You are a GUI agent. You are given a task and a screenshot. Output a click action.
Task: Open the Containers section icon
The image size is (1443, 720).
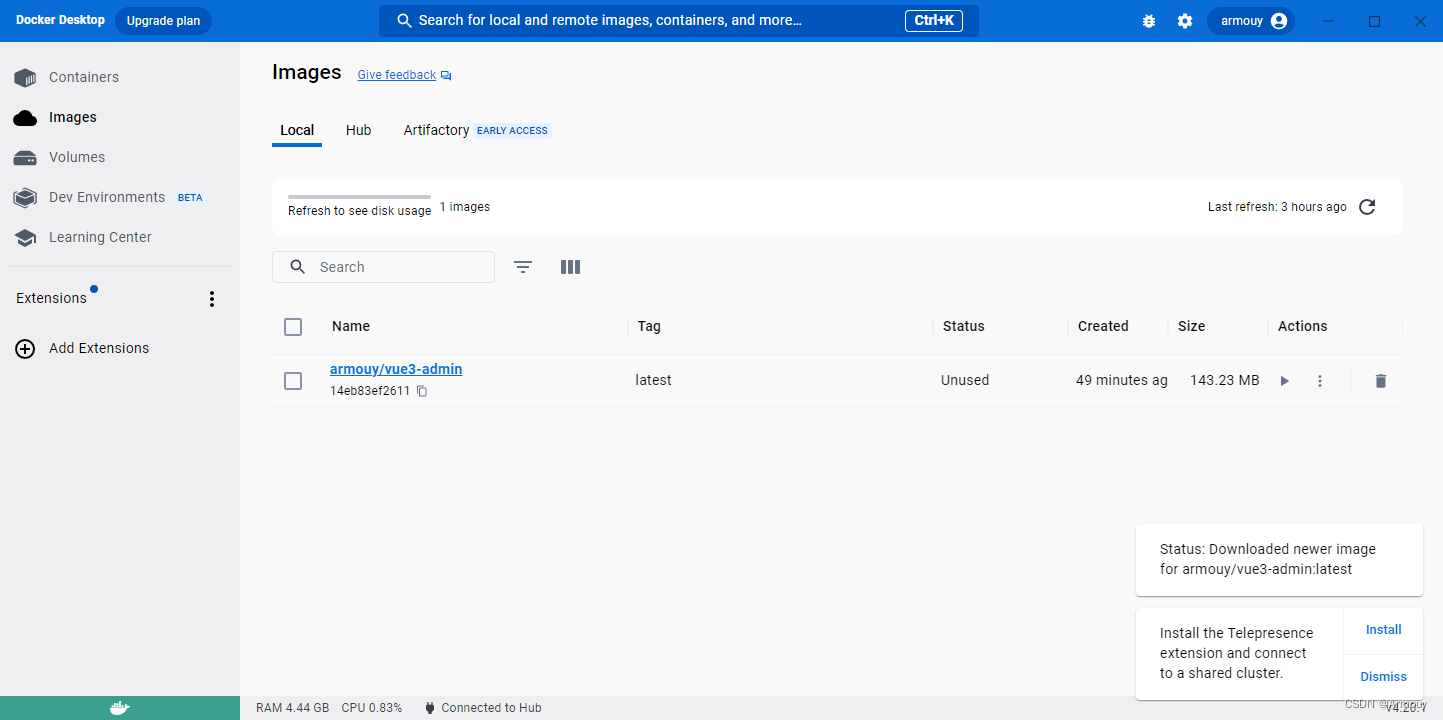coord(25,77)
